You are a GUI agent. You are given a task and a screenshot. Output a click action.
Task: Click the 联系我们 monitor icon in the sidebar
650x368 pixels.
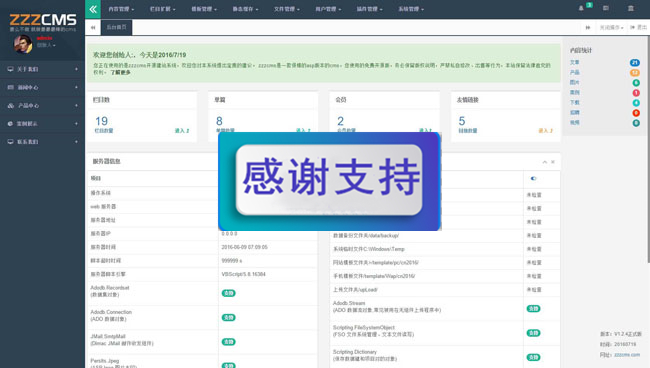point(10,142)
